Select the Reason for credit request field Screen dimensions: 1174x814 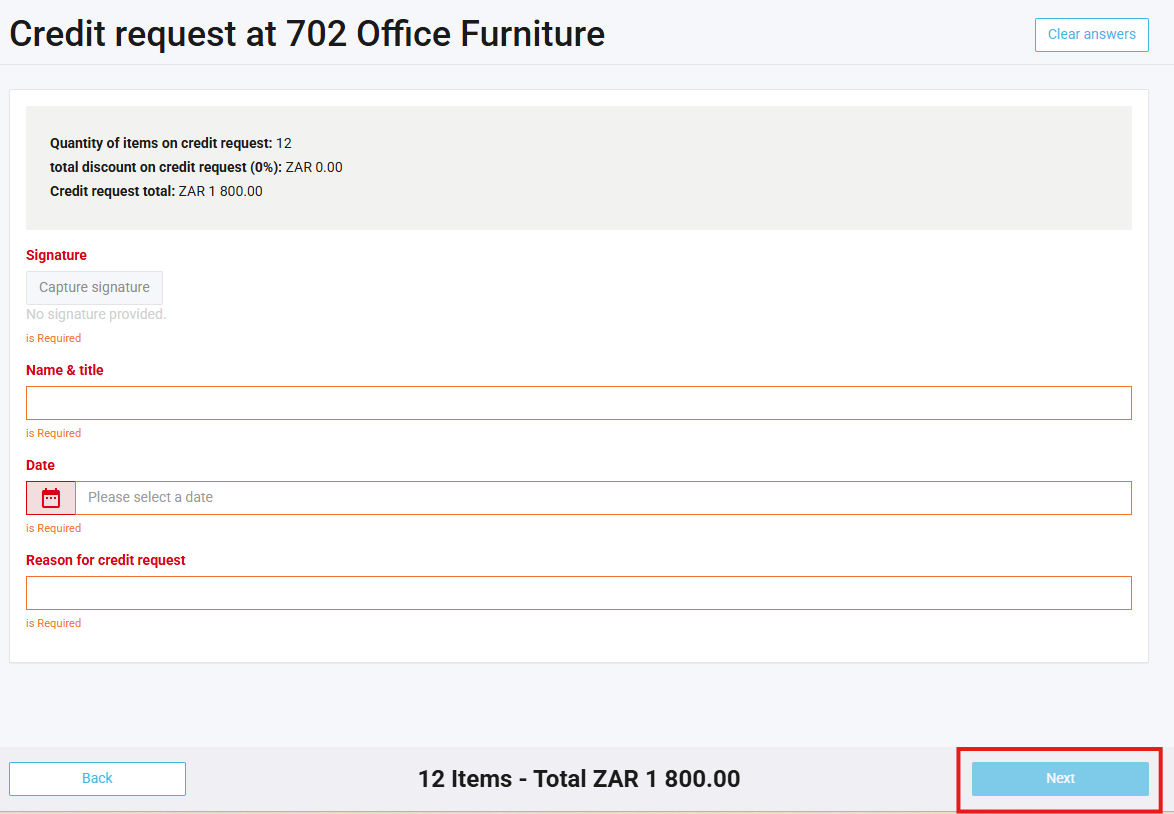(x=578, y=593)
